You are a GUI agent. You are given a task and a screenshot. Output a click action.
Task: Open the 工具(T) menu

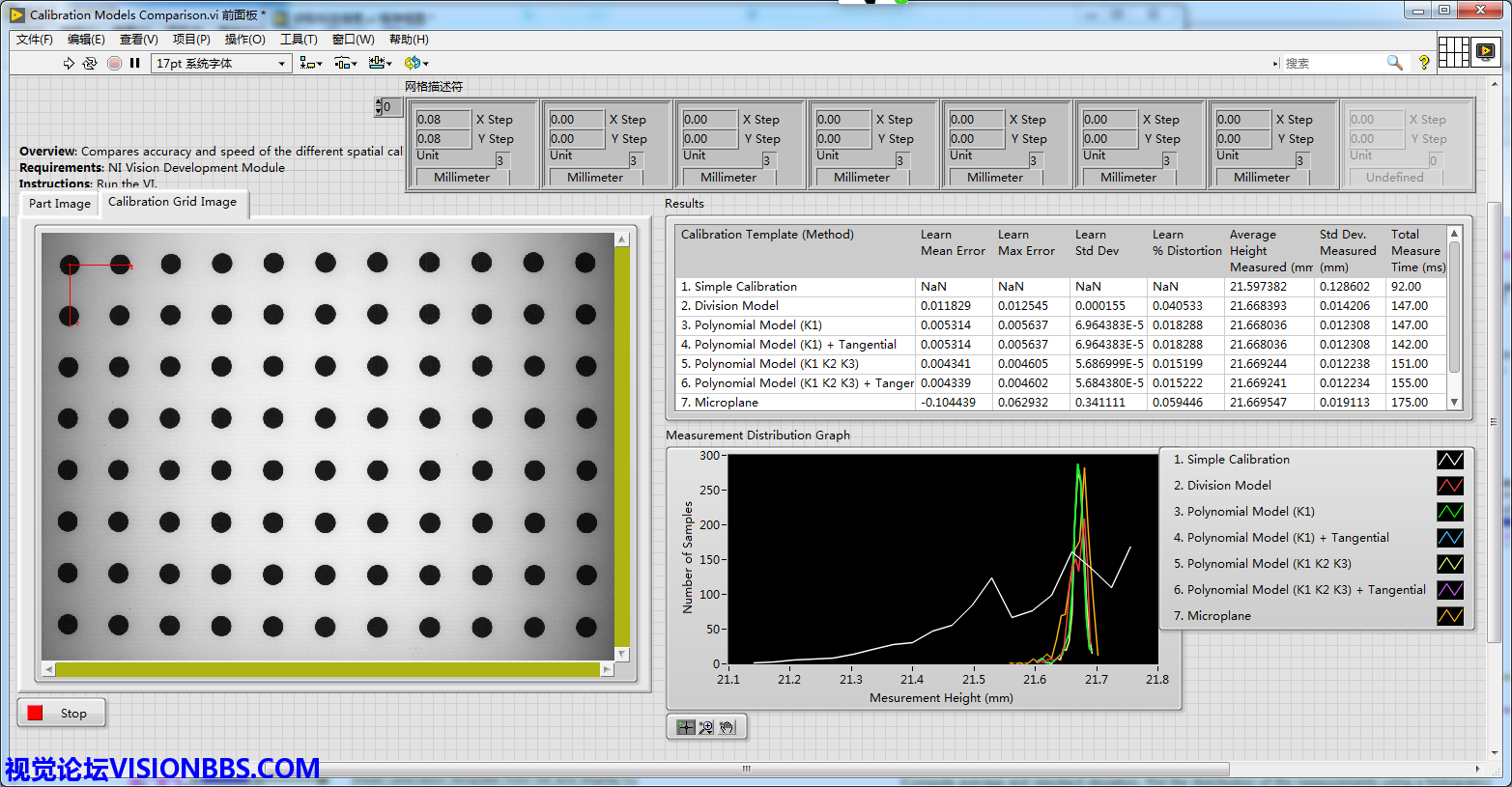click(299, 40)
